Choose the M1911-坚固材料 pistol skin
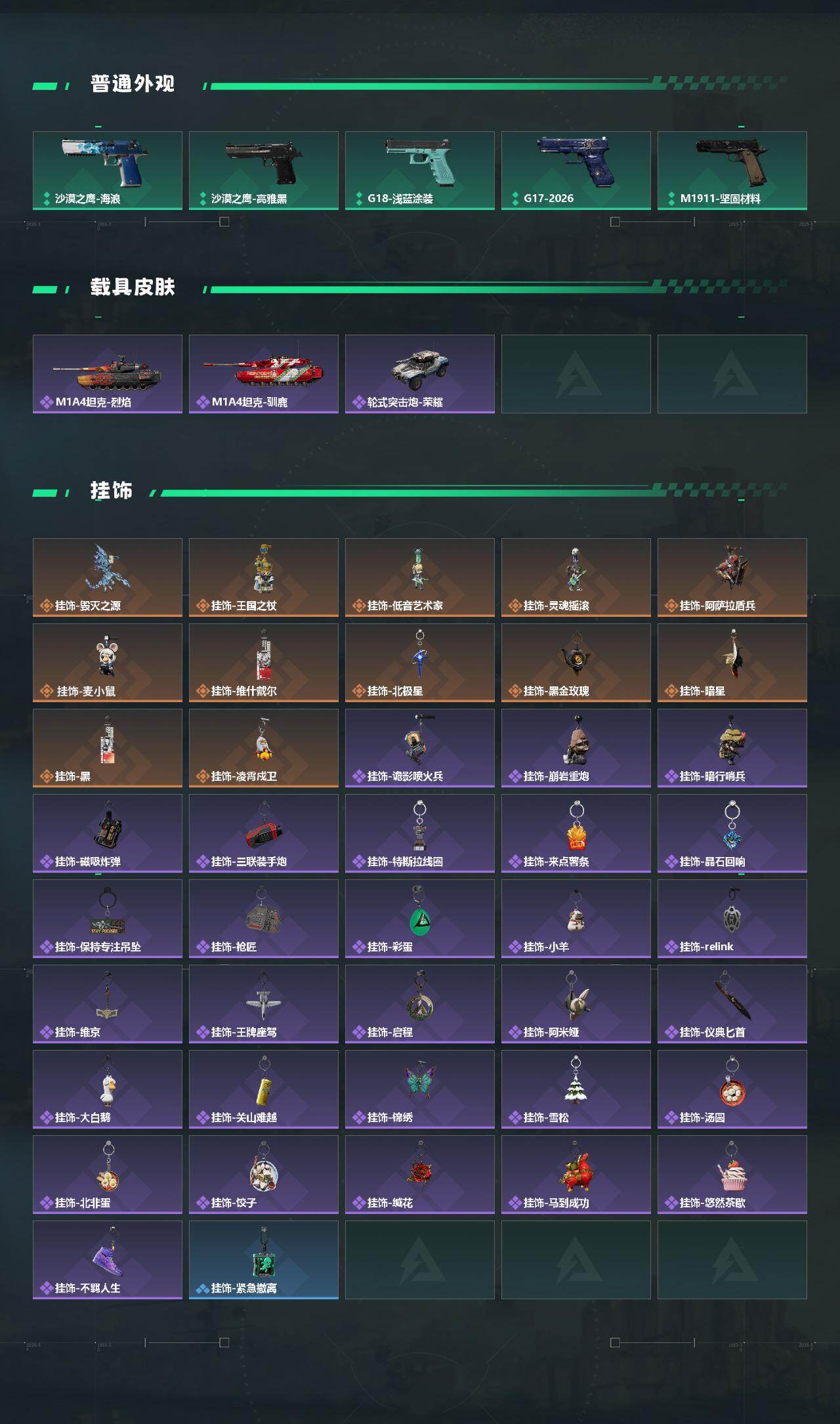 point(732,171)
